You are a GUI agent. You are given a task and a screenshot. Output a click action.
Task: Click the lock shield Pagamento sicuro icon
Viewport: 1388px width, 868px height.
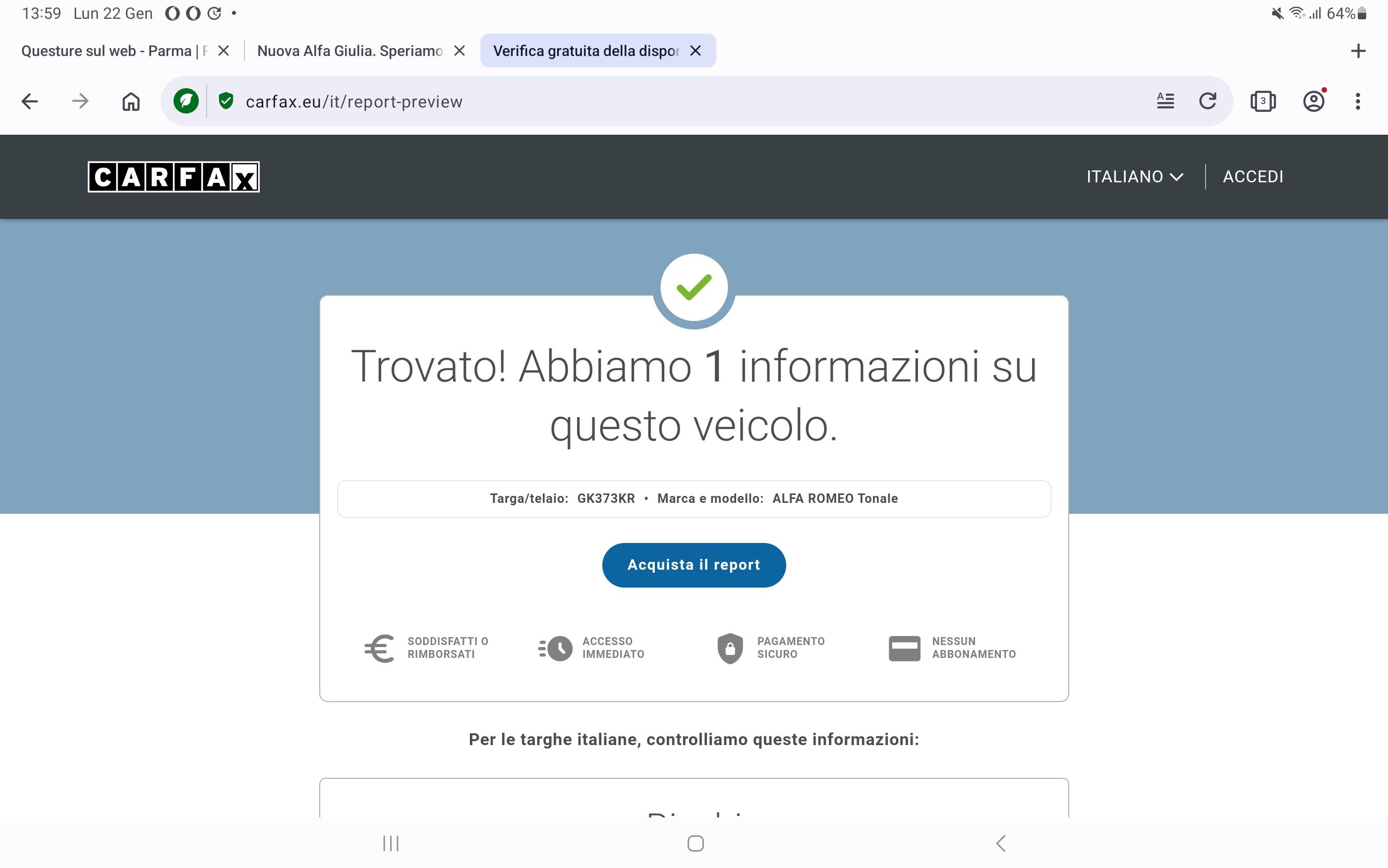[730, 648]
